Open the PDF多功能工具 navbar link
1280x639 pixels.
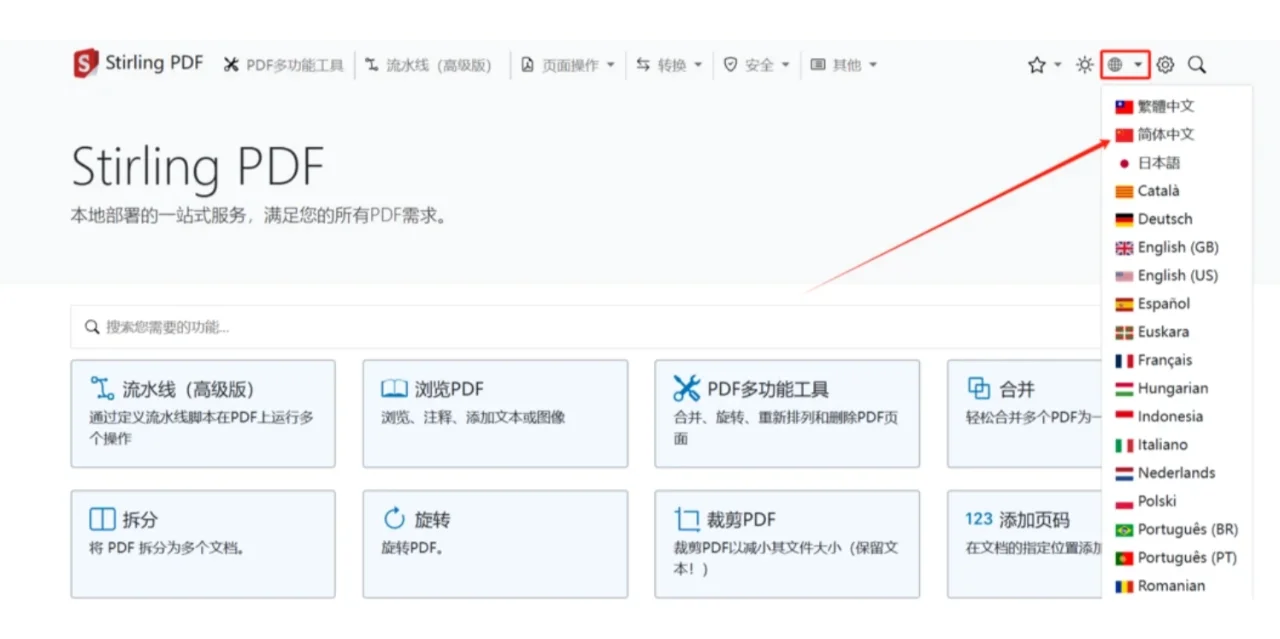(284, 65)
